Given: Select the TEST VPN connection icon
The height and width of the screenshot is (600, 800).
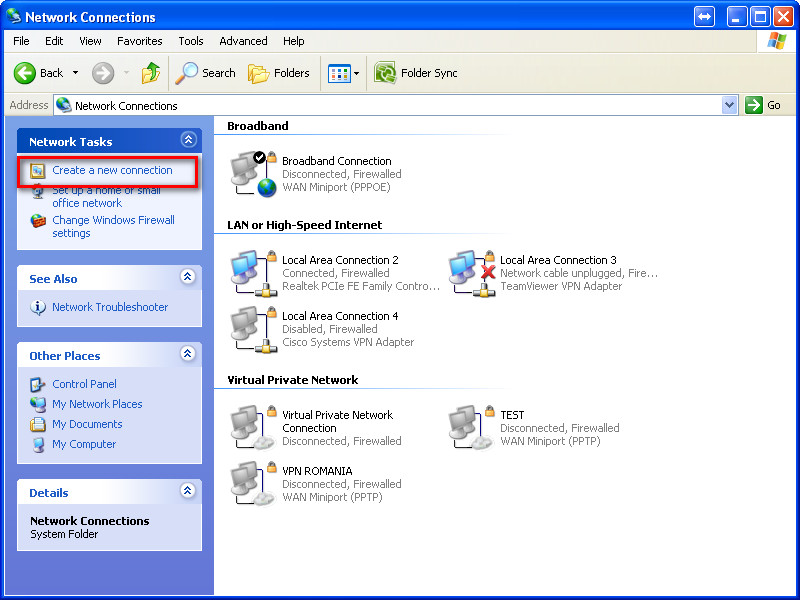Looking at the screenshot, I should [472, 428].
